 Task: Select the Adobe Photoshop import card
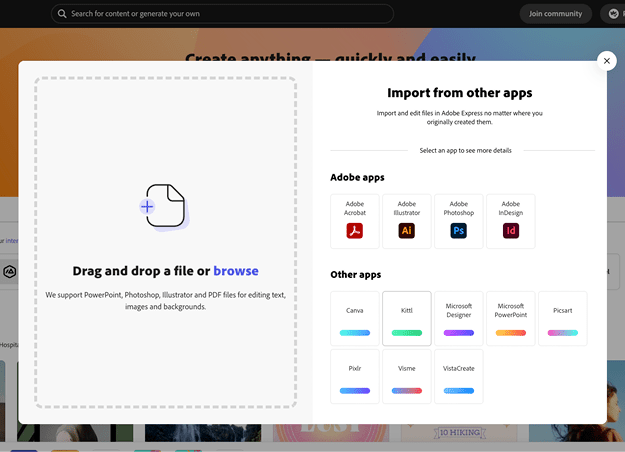[459, 221]
